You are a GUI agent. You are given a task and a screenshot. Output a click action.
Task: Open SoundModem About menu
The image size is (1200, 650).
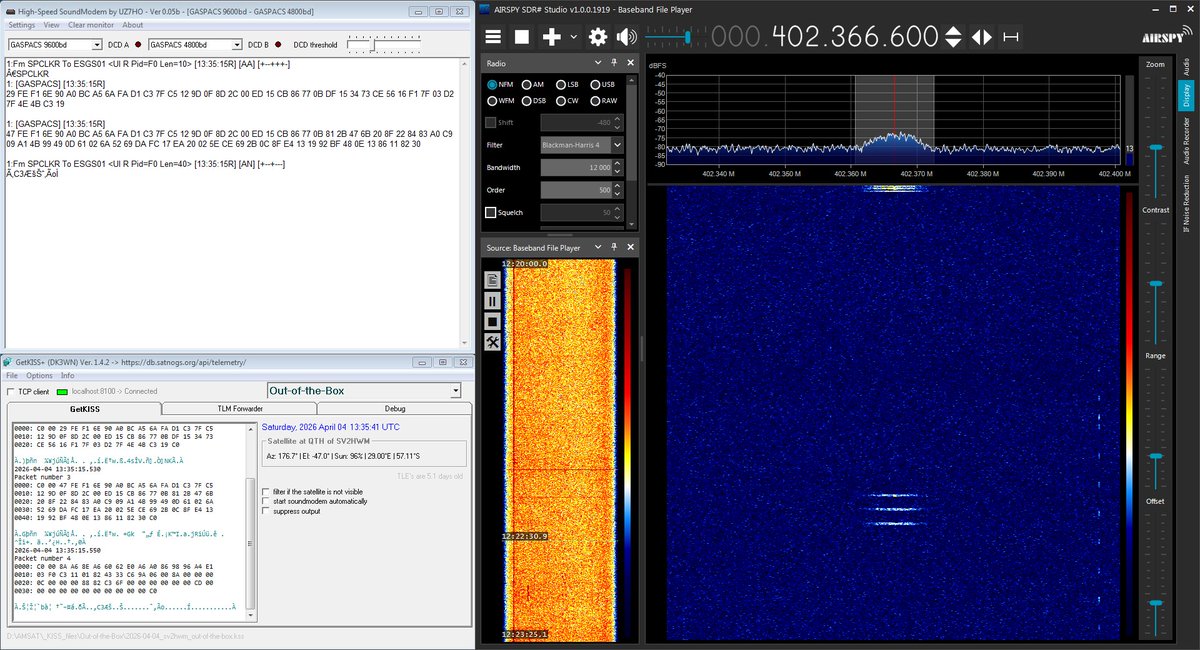pos(133,25)
